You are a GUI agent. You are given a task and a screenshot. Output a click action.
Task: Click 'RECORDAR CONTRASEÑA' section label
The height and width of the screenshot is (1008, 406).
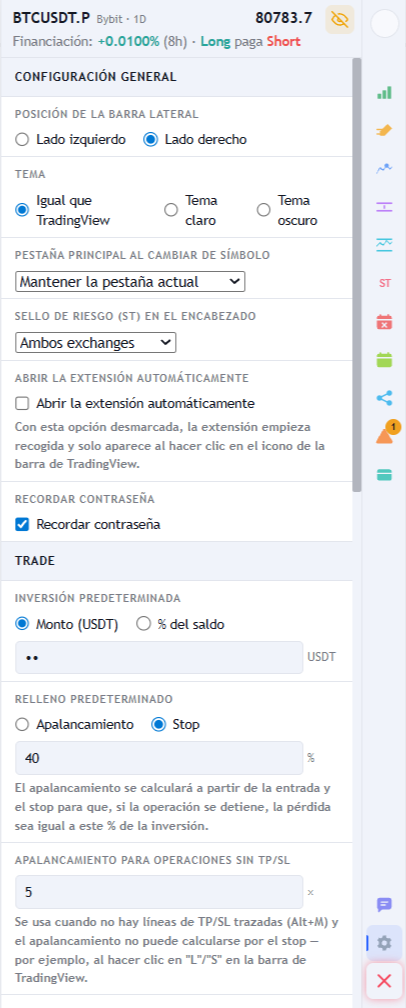84,499
